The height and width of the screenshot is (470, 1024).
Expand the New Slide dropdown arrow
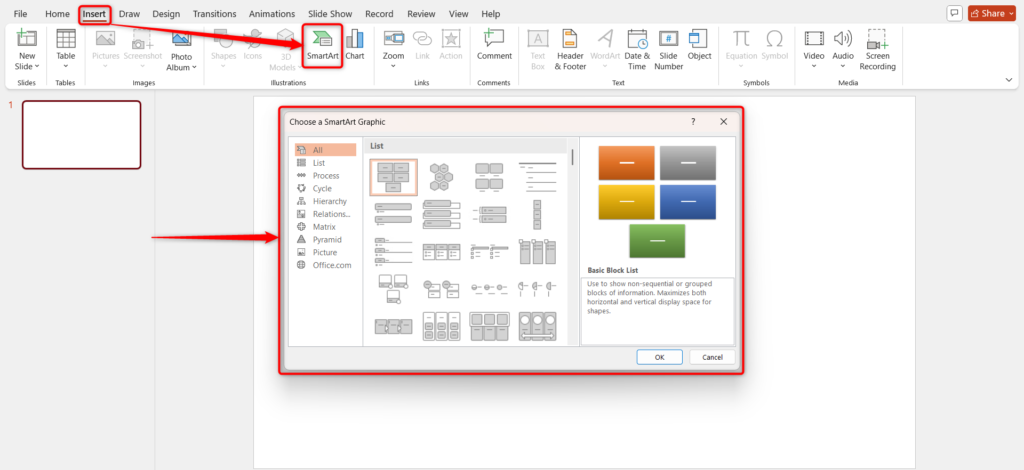pos(37,67)
